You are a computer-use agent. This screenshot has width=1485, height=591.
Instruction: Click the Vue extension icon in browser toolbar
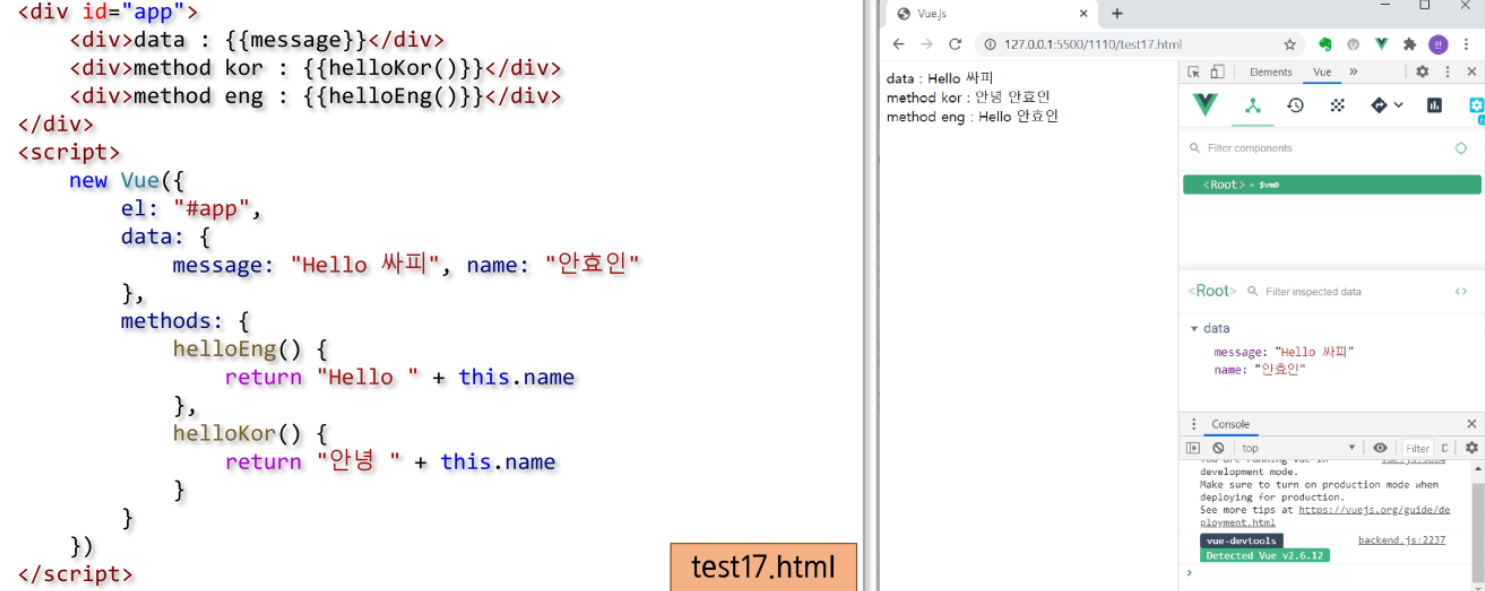(1381, 44)
